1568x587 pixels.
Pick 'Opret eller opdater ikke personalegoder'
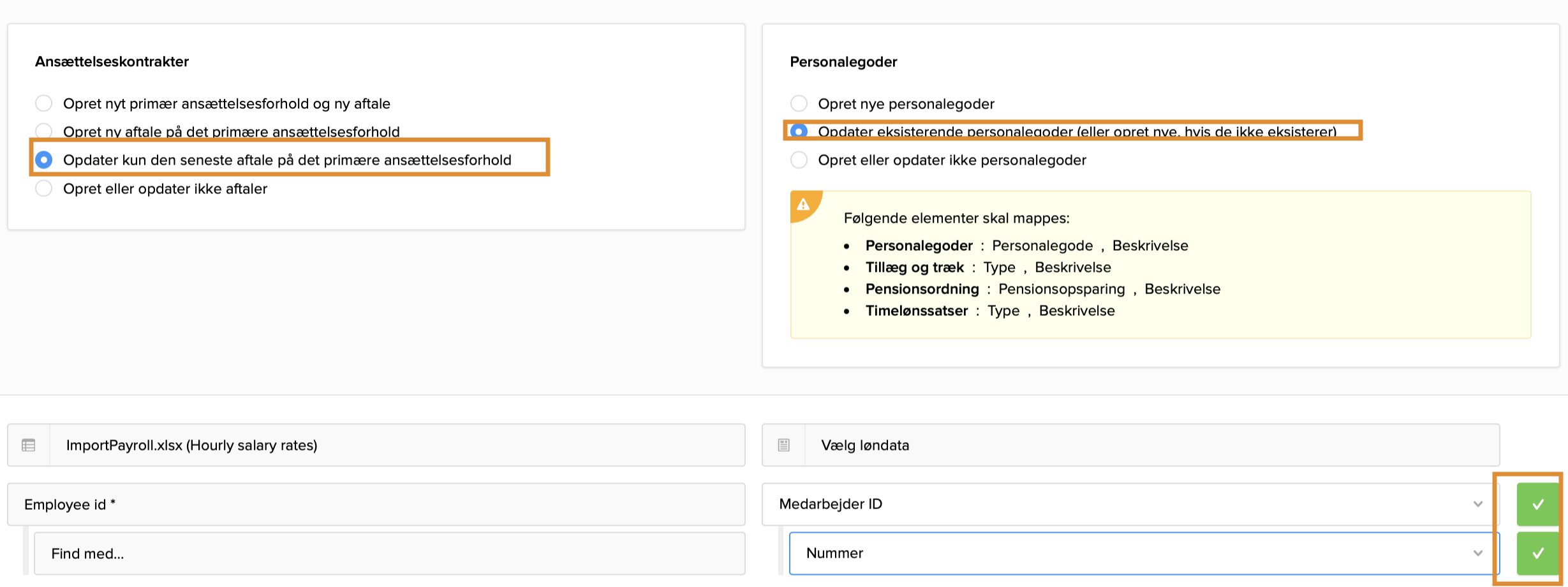tap(799, 160)
